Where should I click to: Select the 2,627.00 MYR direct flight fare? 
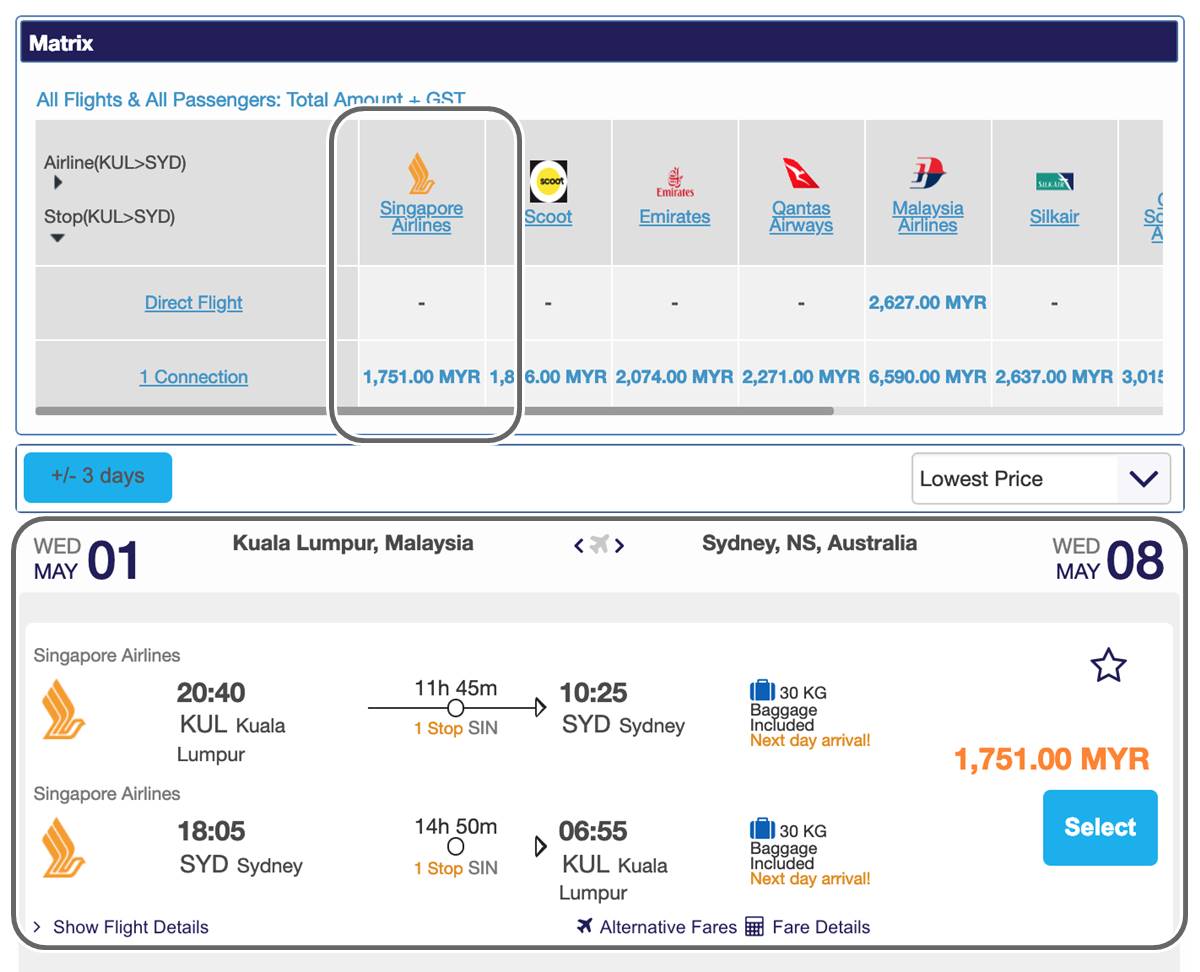(928, 303)
